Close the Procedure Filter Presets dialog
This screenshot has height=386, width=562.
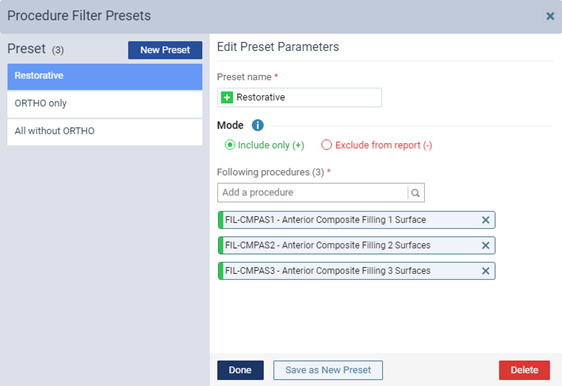(550, 16)
